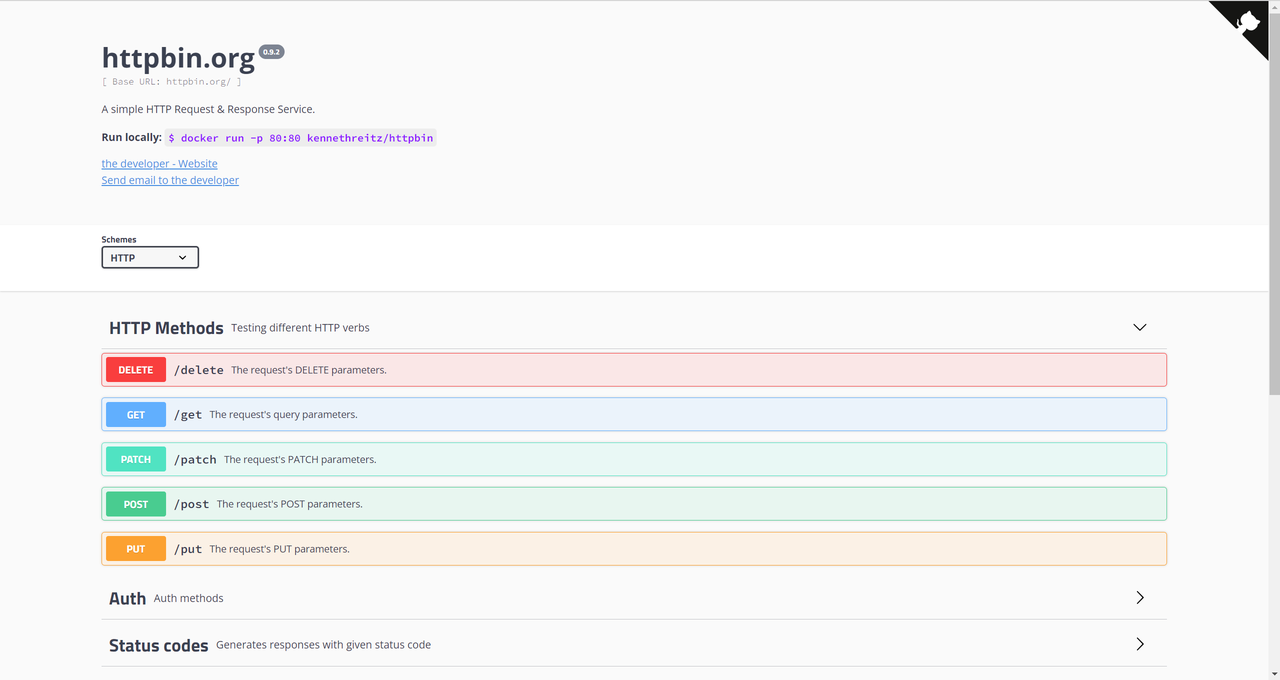
Task: Click 'Generates responses with given status code' text
Action: point(323,645)
